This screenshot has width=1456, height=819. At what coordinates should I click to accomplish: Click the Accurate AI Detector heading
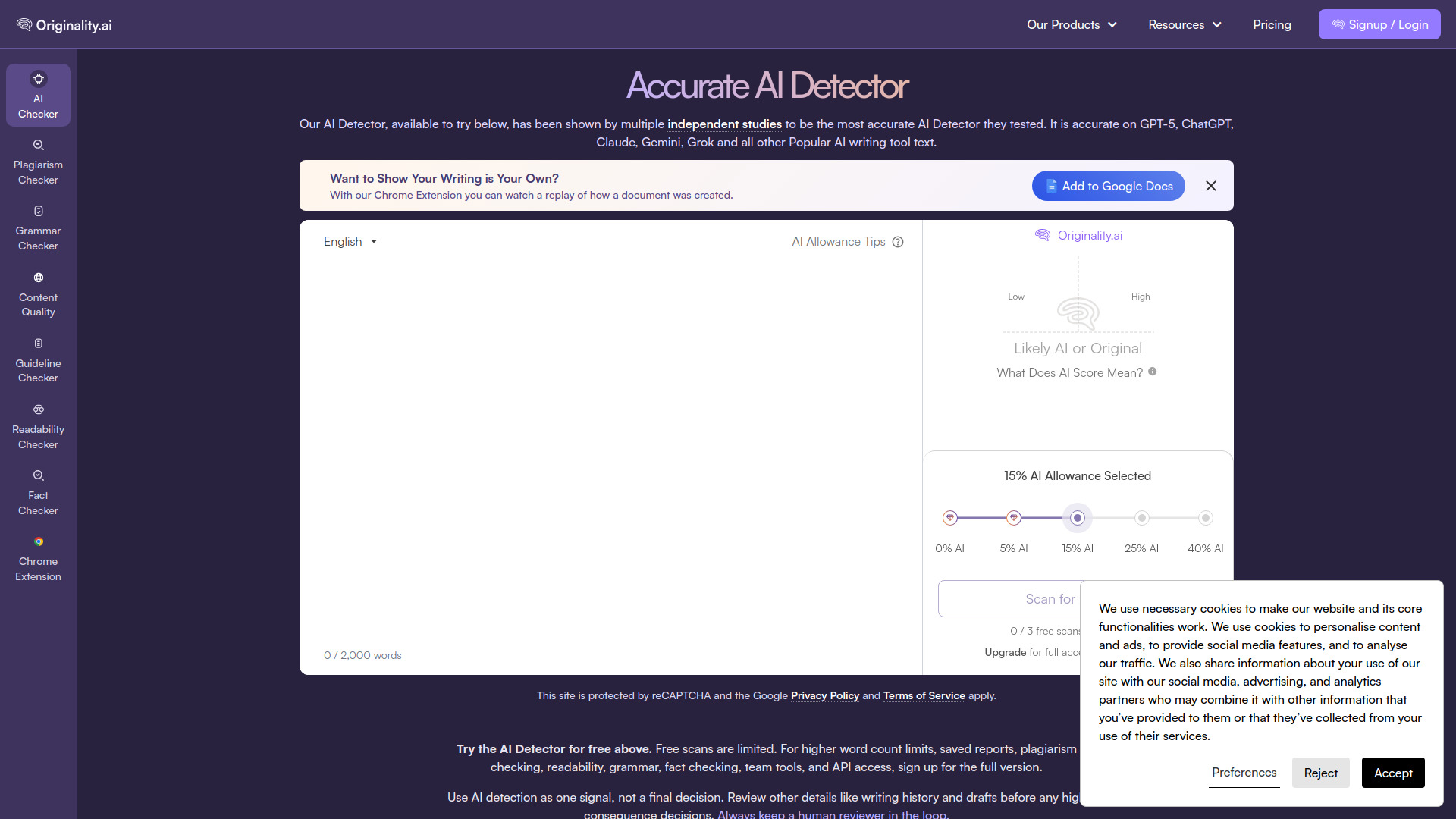767,86
